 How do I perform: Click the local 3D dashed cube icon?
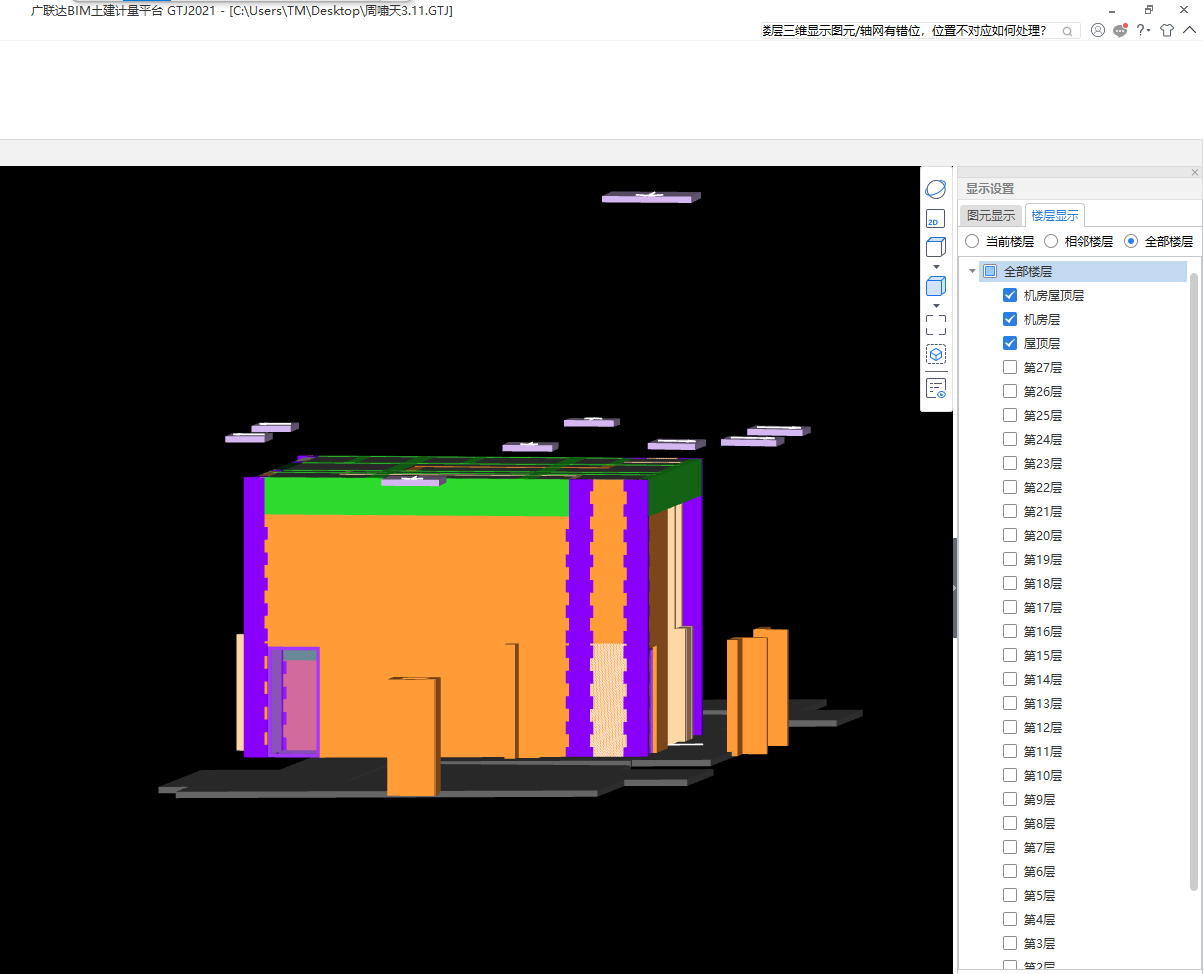click(935, 355)
